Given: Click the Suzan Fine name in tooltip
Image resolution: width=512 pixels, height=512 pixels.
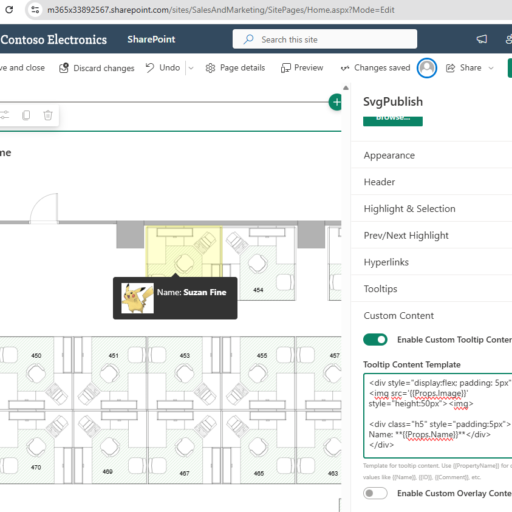Looking at the screenshot, I should pos(205,292).
